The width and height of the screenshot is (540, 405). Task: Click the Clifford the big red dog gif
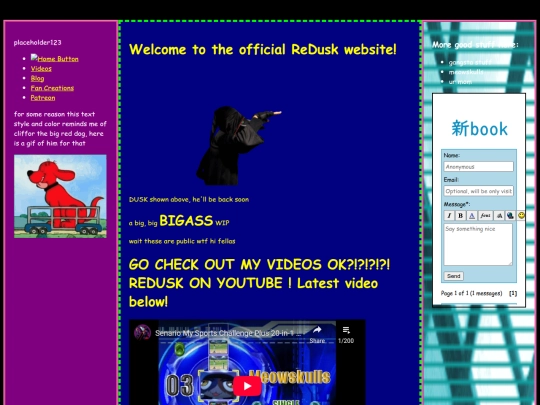(60, 196)
